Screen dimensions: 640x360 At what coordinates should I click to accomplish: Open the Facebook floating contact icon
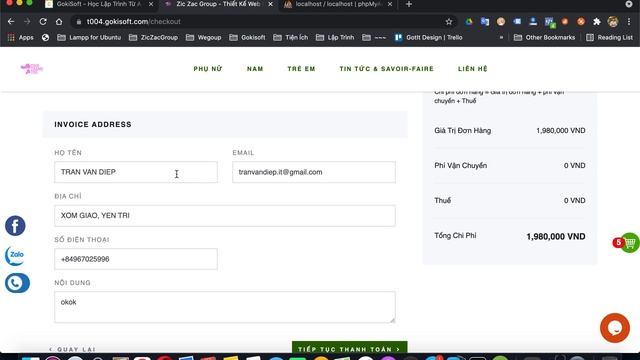(x=15, y=226)
